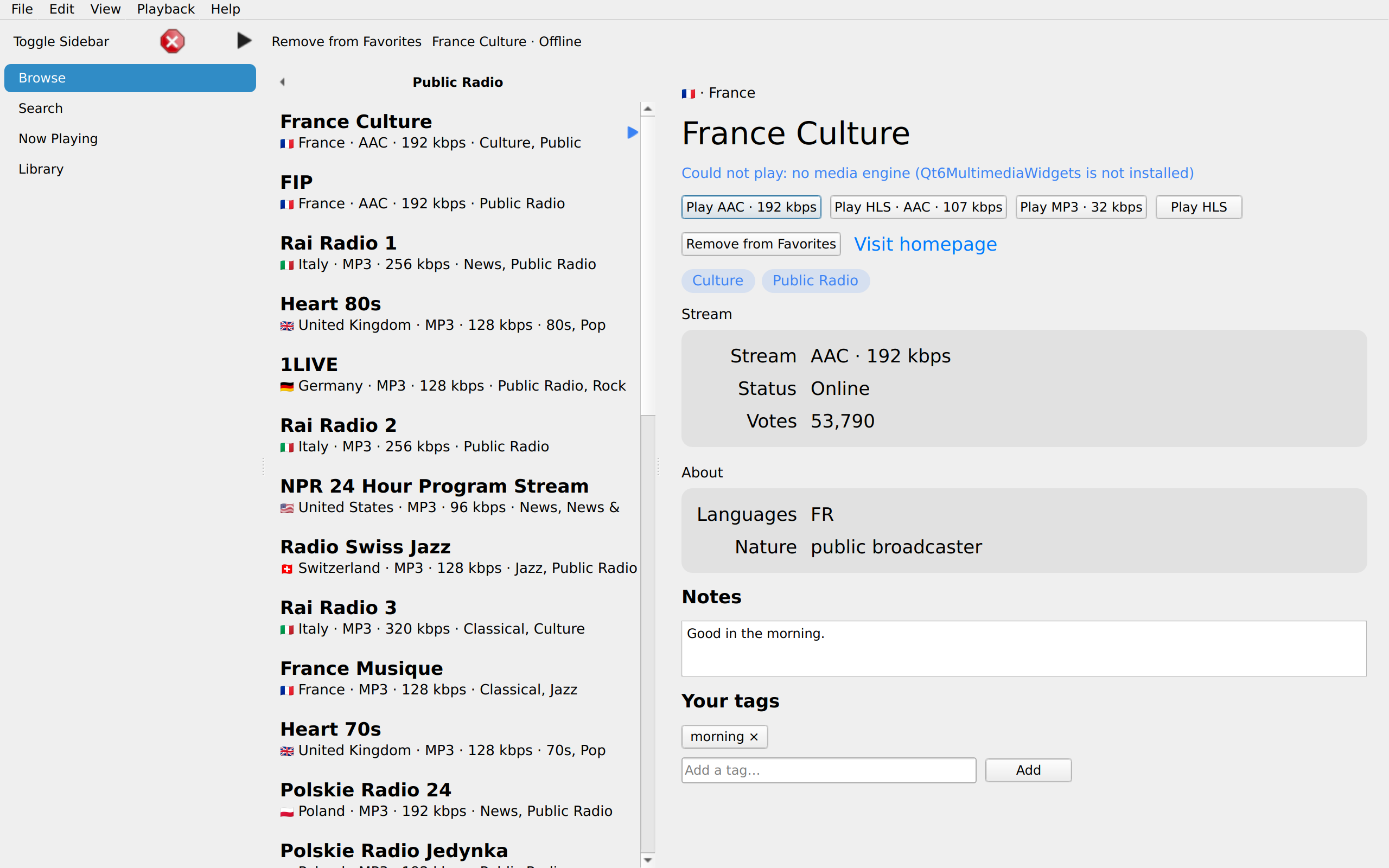This screenshot has width=1389, height=868.
Task: Click the blue playing indicator on France Culture
Action: point(633,132)
